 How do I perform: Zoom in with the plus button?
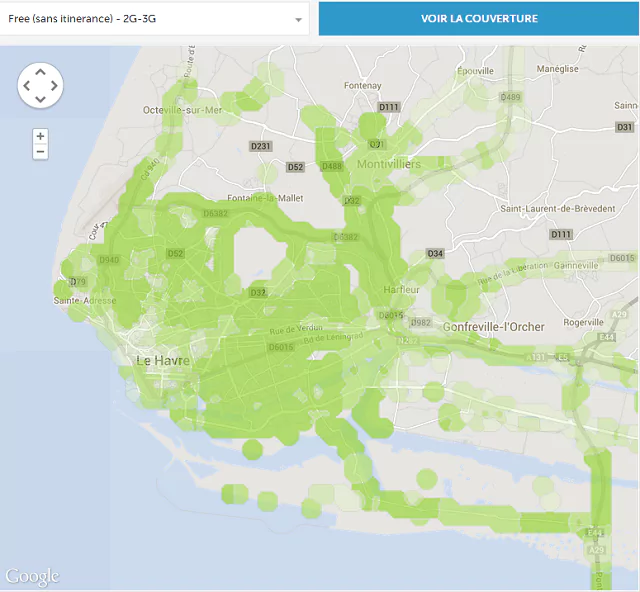(40, 136)
